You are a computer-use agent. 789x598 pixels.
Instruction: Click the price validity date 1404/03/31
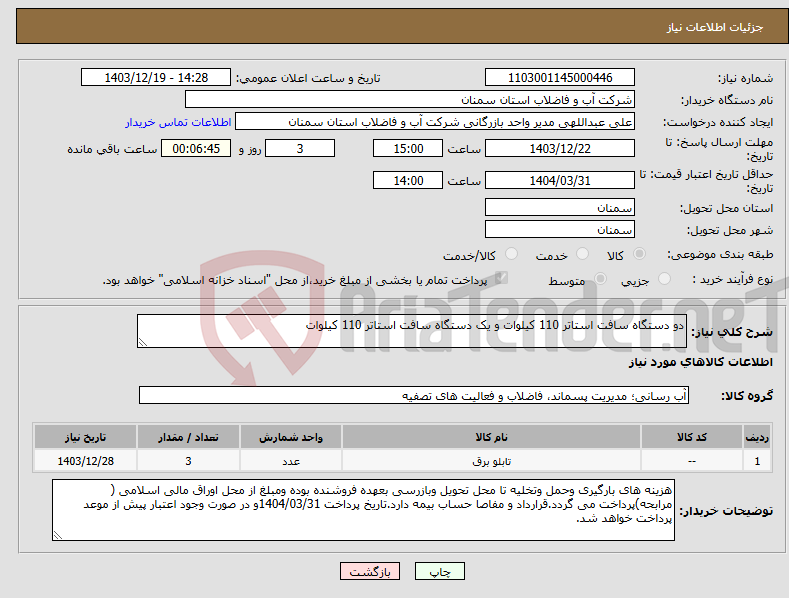pyautogui.click(x=560, y=180)
